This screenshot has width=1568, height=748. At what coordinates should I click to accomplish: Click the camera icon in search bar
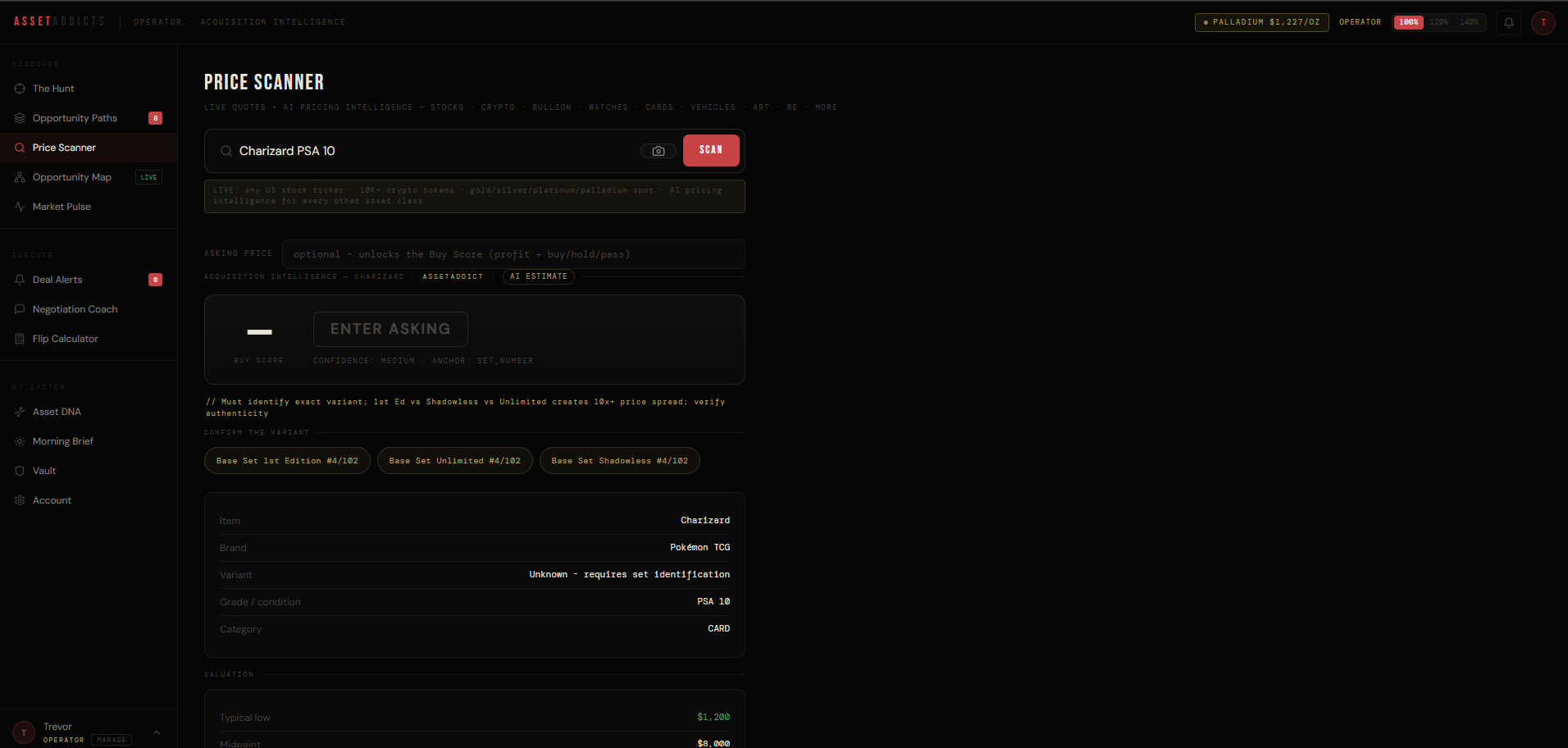pyautogui.click(x=659, y=151)
